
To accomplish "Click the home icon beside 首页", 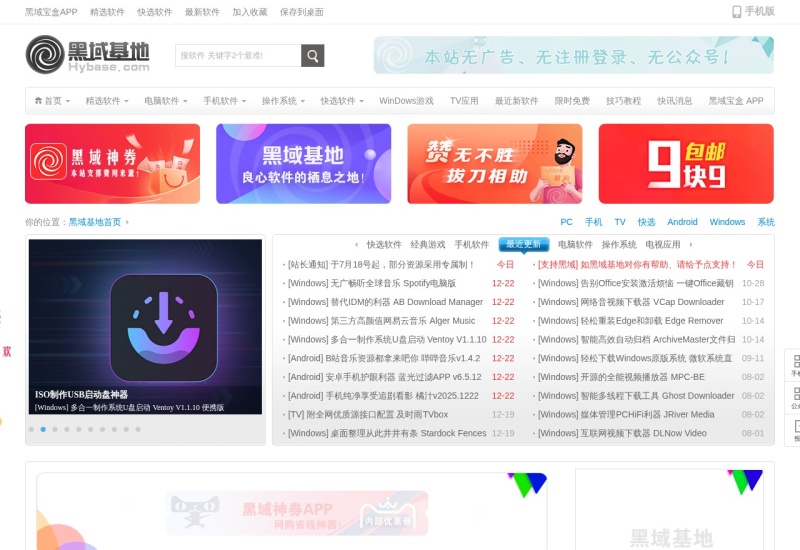I will coord(38,101).
